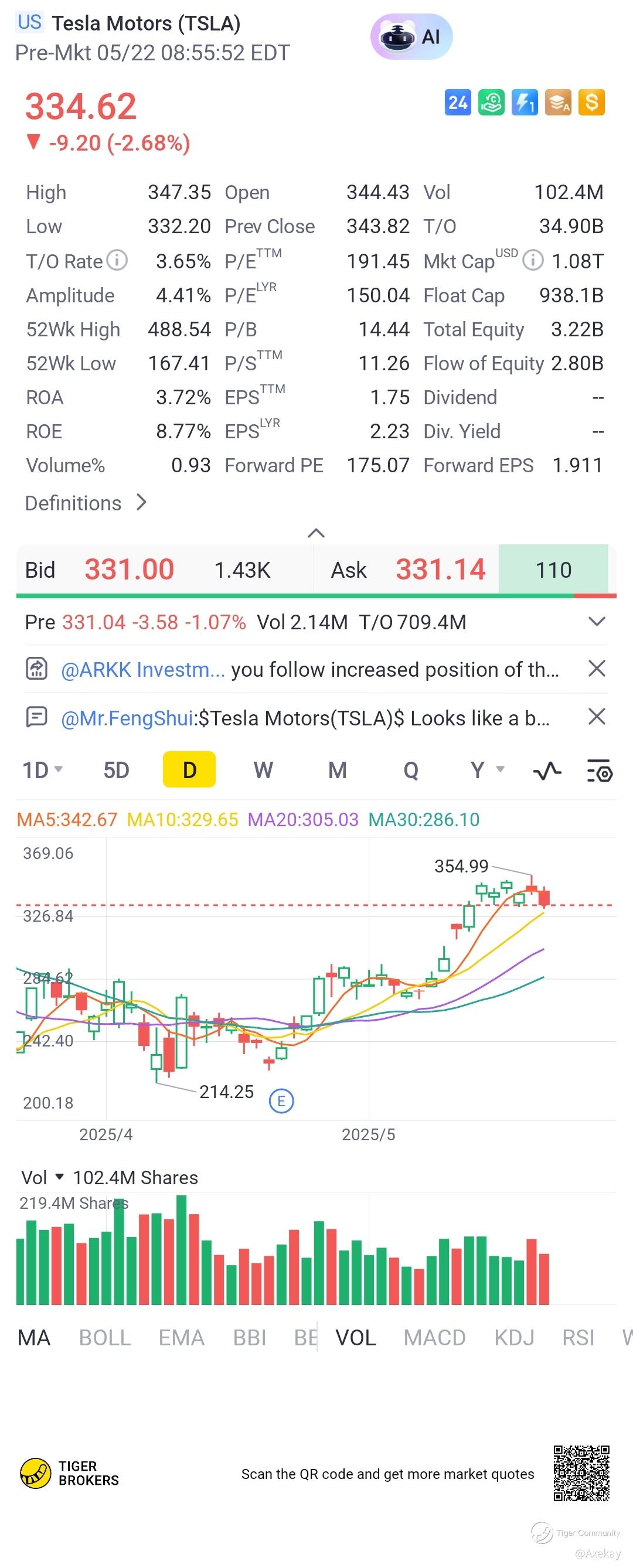
Task: Open the 1D timeframe dropdown
Action: (43, 770)
